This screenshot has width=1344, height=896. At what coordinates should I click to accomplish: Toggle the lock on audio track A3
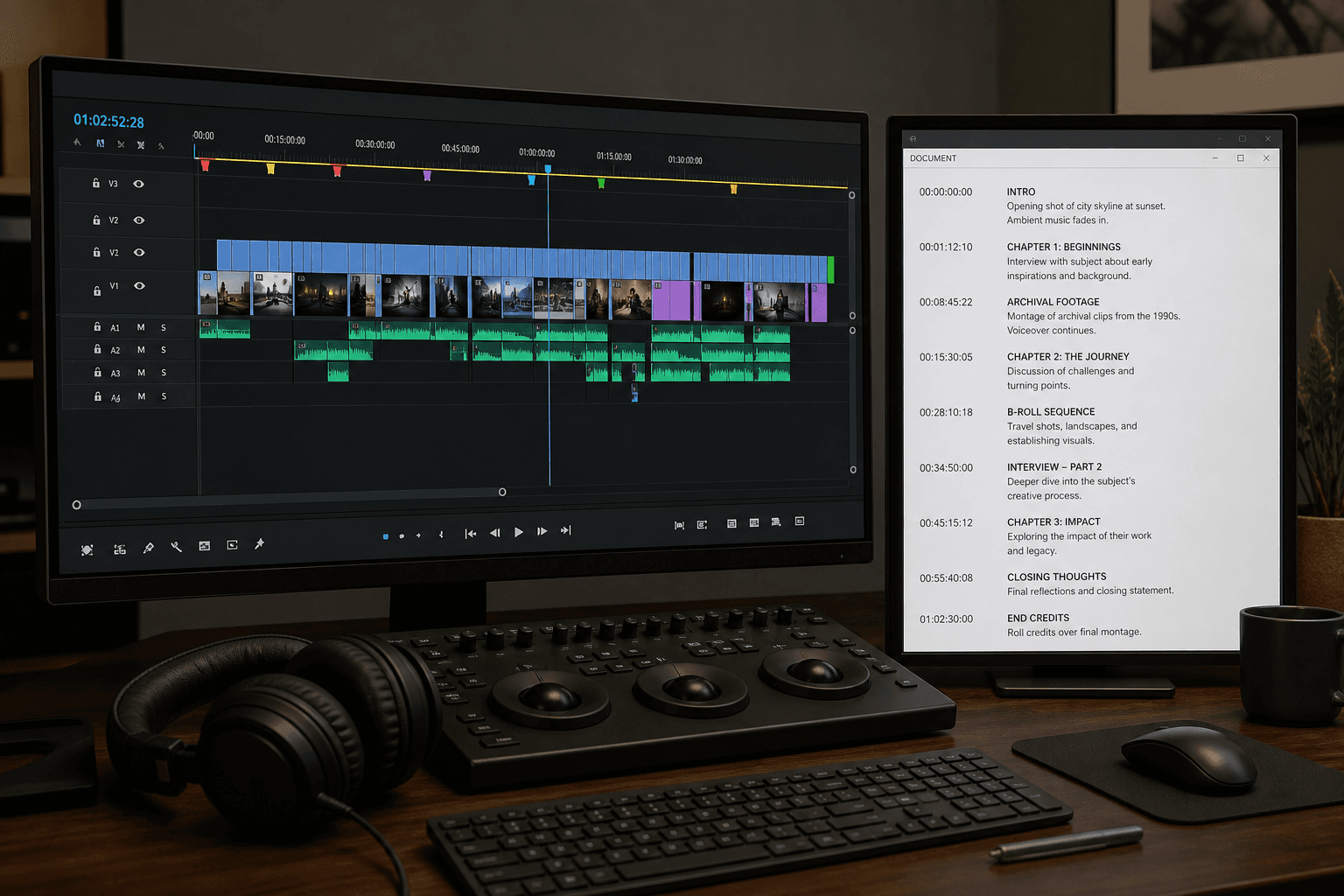click(x=97, y=372)
